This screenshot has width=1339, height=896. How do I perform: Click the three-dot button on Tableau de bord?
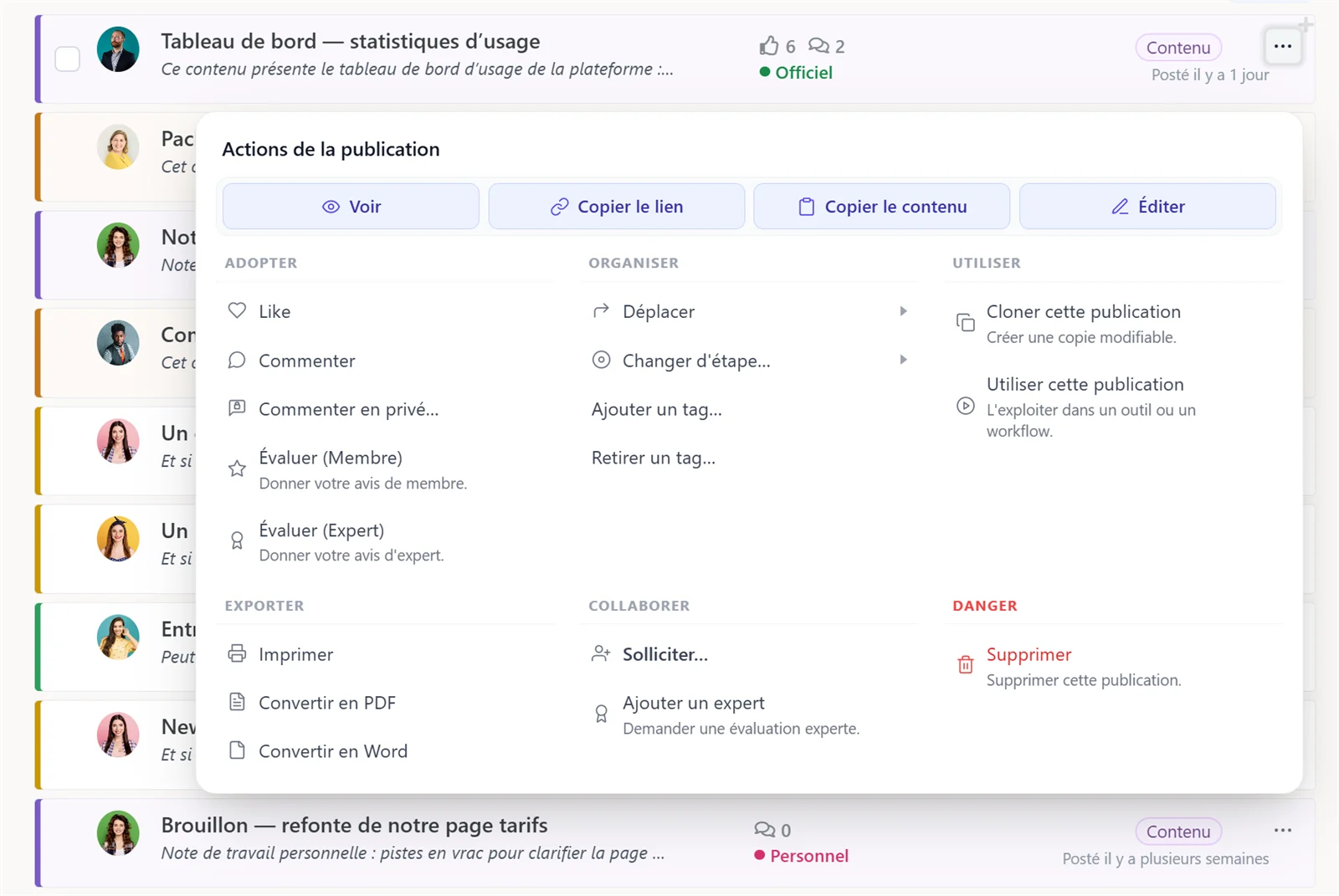pyautogui.click(x=1282, y=46)
